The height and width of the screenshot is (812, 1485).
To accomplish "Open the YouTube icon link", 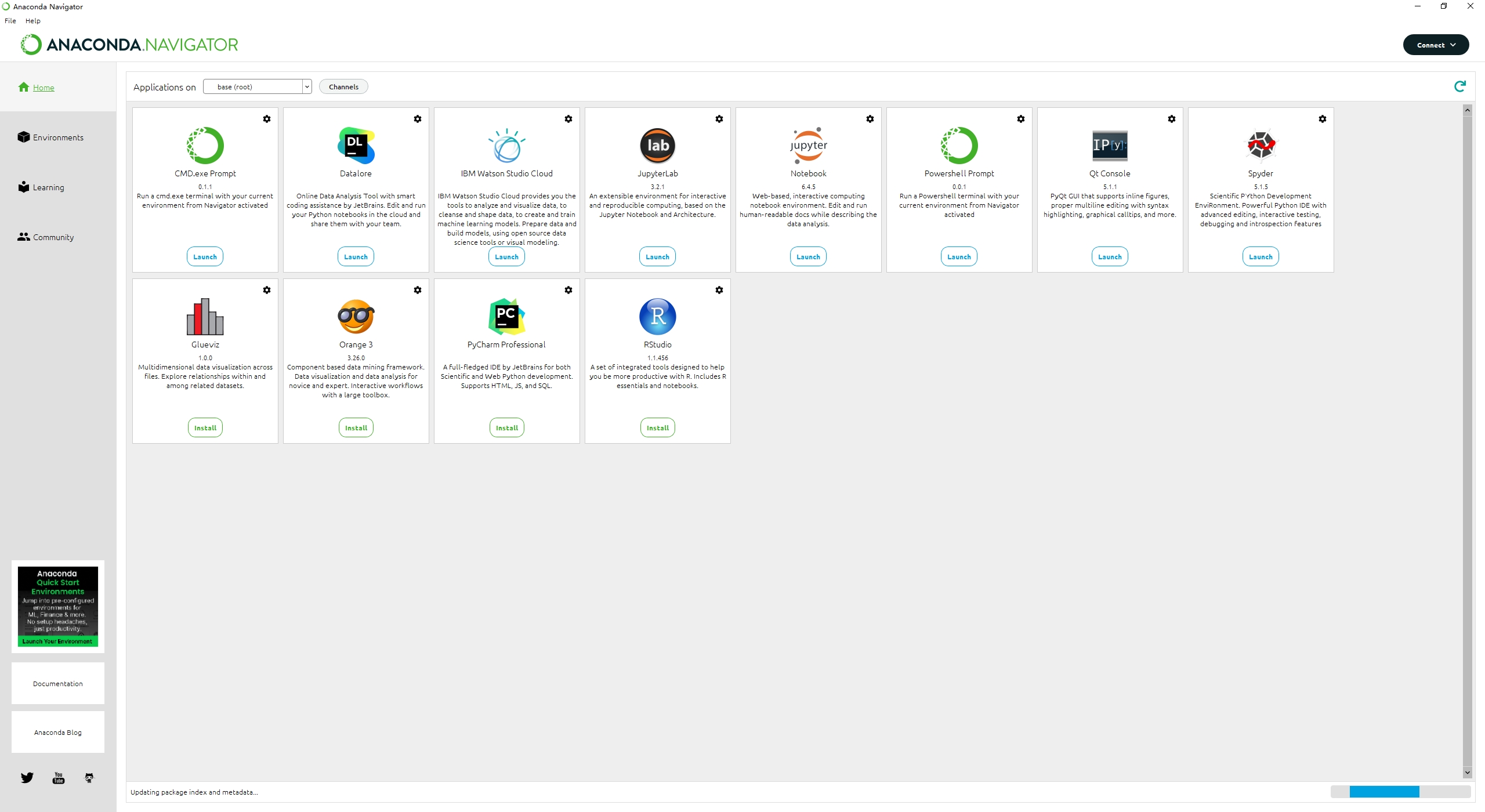I will point(59,778).
